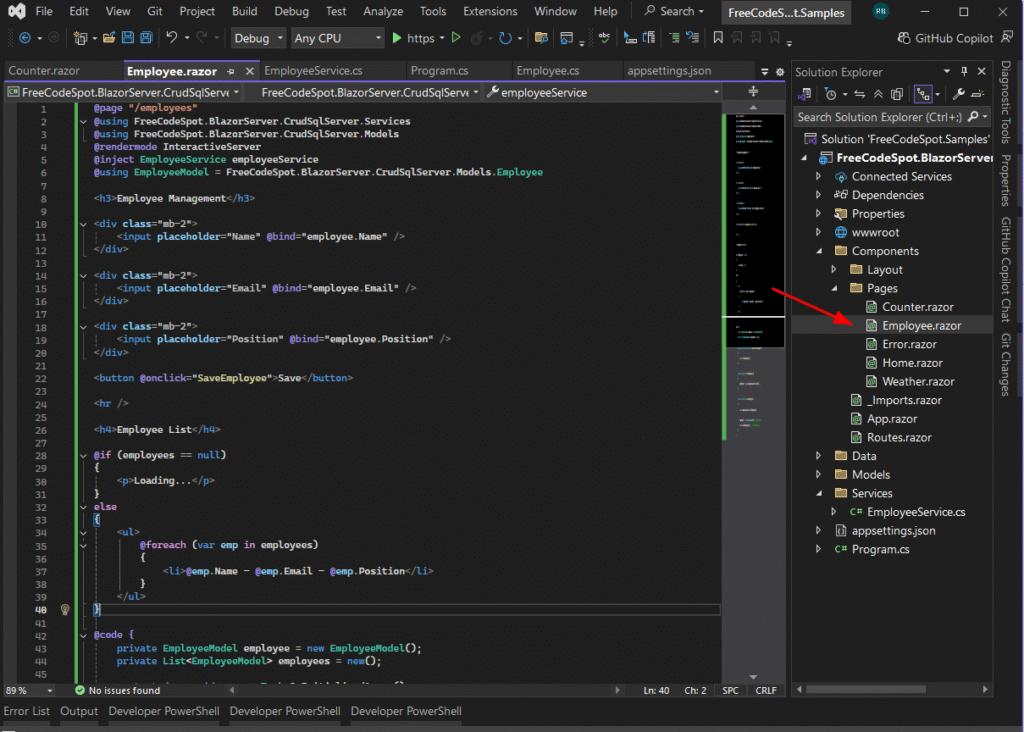
Task: Collapse All items in Solution Explorer
Action: 878,93
